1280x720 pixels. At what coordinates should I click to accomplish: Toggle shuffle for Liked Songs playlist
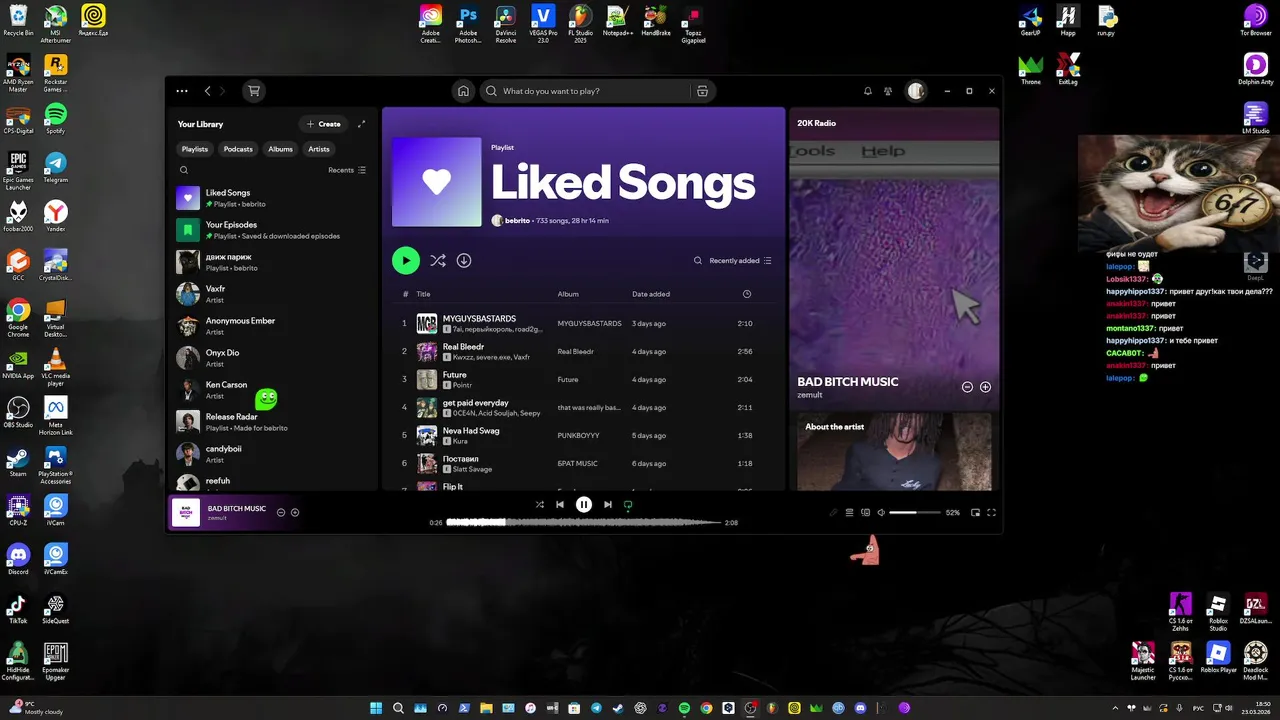click(438, 261)
